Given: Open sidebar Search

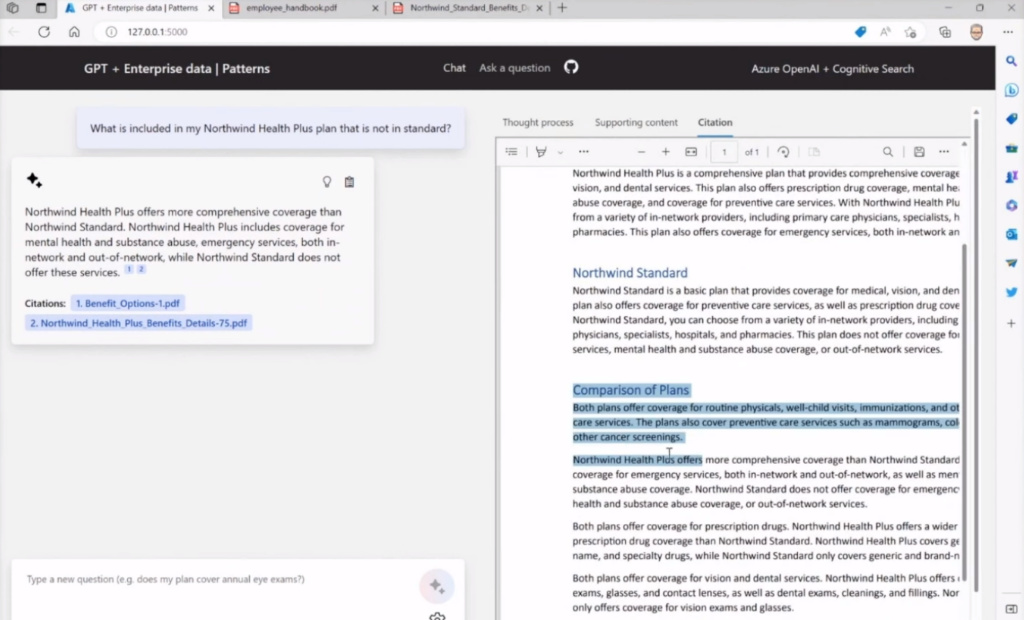Looking at the screenshot, I should [1011, 61].
